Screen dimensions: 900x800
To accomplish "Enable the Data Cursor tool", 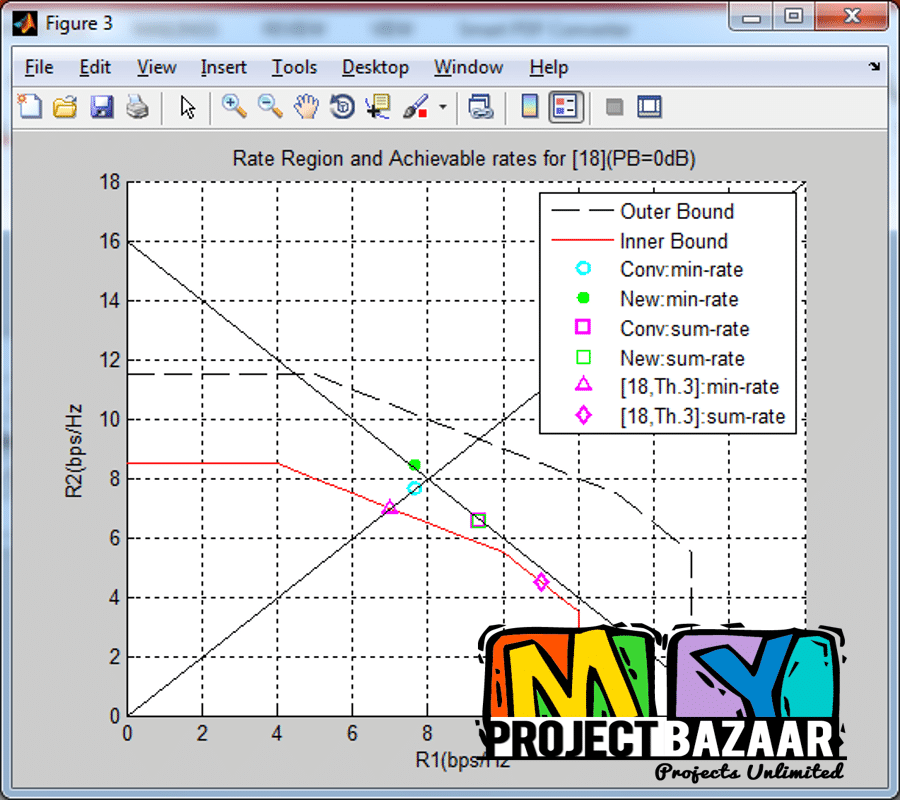I will coord(378,107).
